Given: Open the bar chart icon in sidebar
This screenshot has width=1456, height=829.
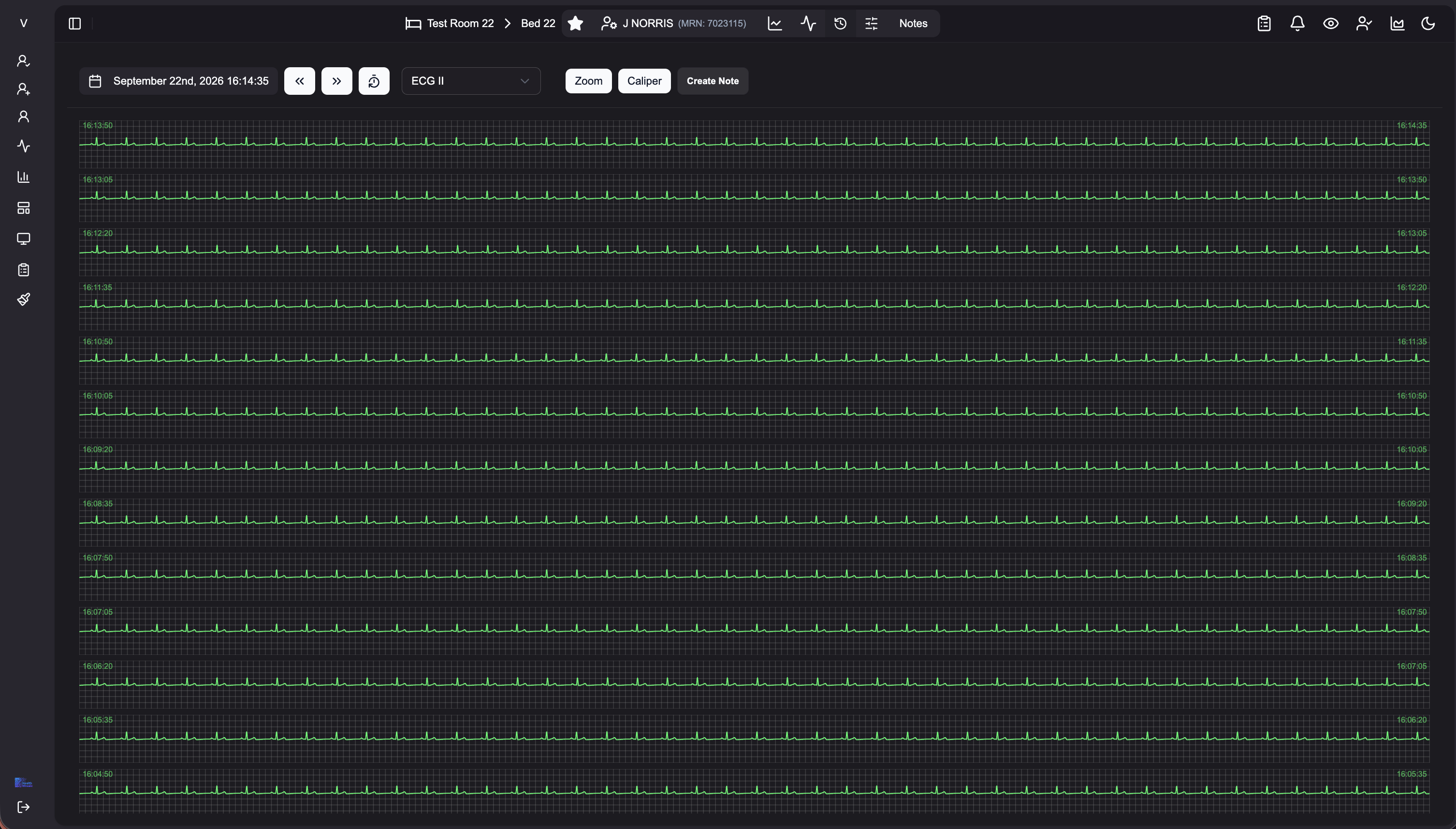Looking at the screenshot, I should tap(23, 177).
